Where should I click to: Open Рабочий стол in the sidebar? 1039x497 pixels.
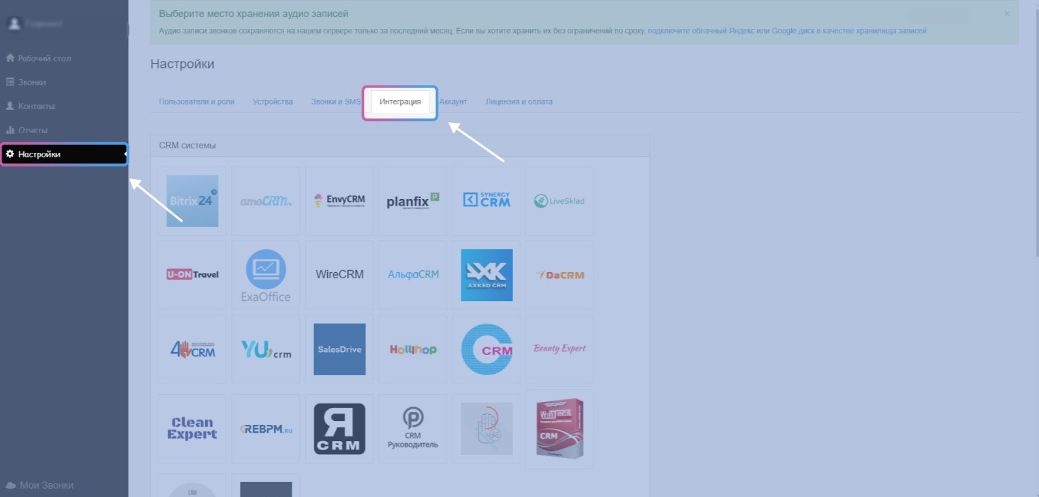coord(45,58)
